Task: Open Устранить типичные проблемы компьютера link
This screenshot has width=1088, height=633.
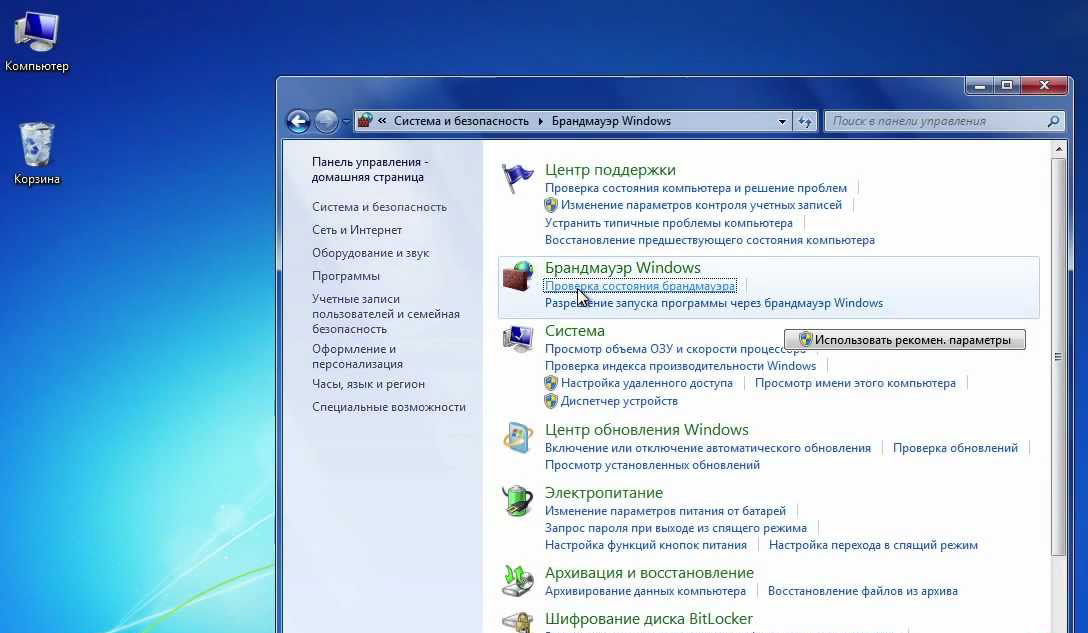Action: click(668, 223)
